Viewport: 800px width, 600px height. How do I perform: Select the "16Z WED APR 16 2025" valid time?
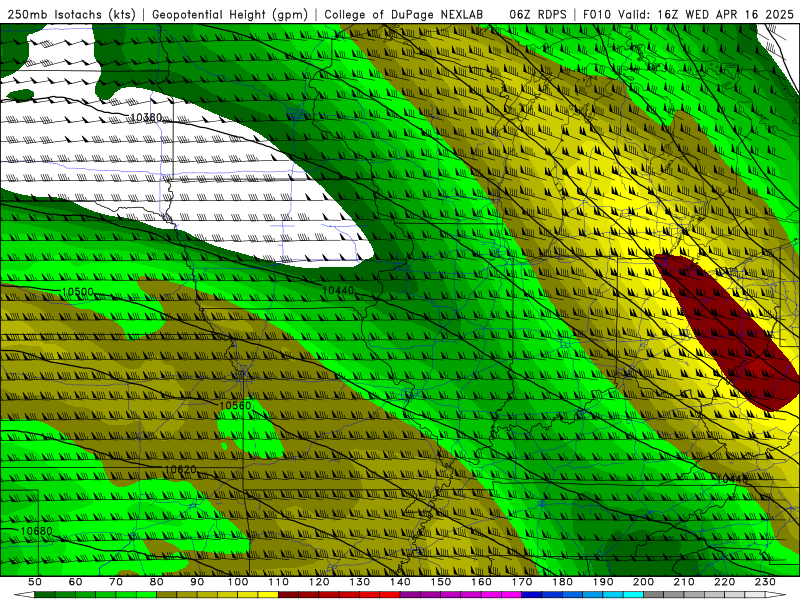[726, 15]
